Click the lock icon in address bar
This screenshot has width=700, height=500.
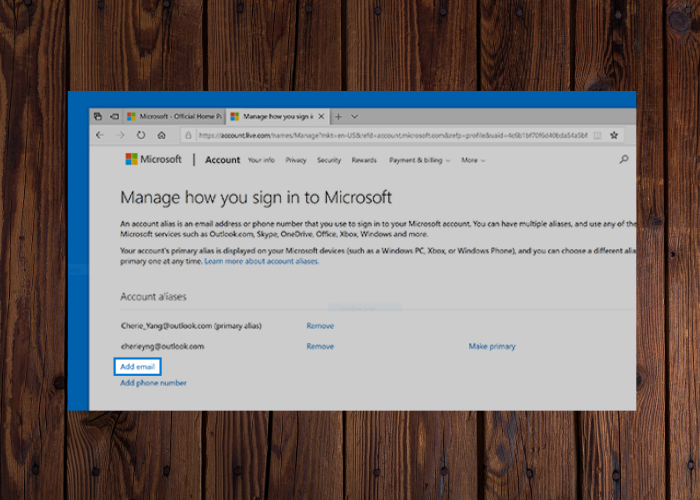coord(188,135)
